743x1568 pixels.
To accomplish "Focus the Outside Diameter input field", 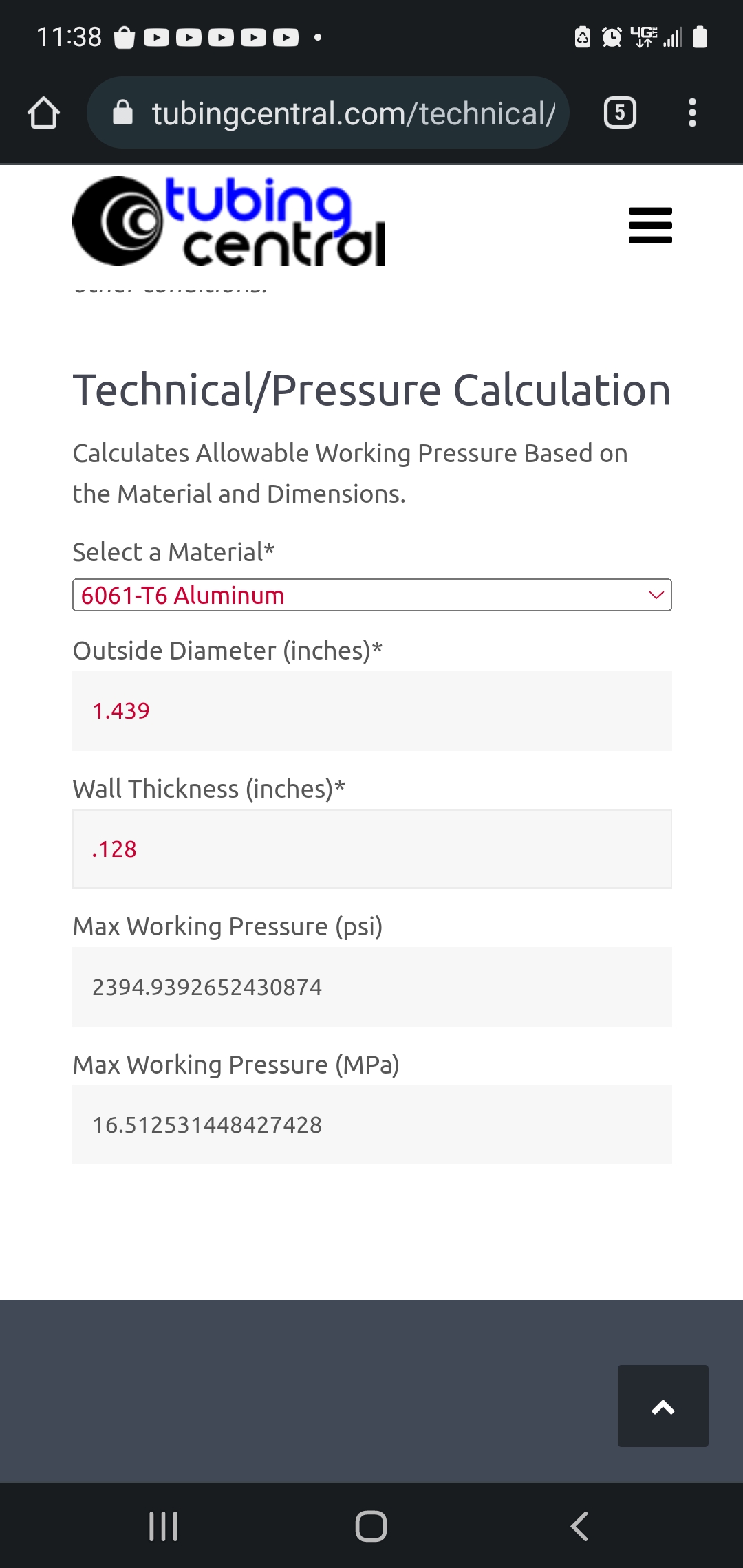I will pos(372,711).
